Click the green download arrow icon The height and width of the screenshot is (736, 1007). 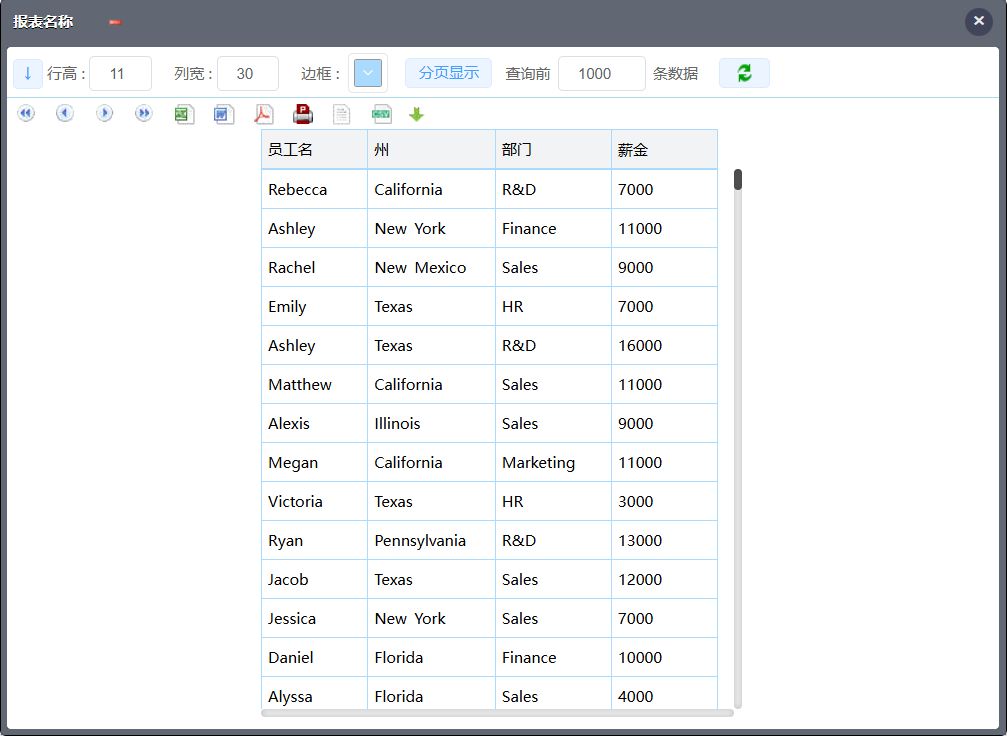point(417,115)
